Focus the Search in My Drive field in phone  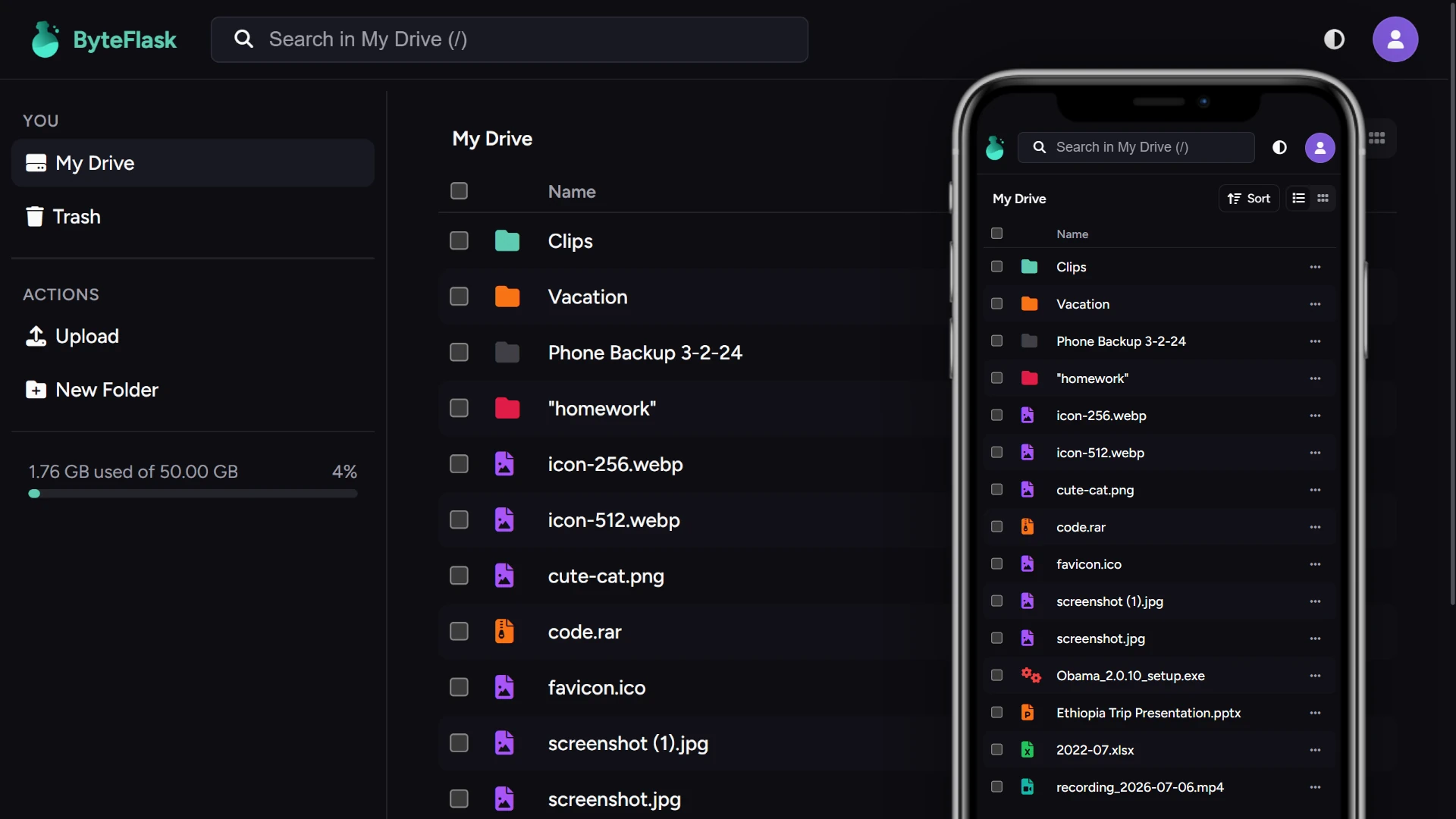[1136, 147]
